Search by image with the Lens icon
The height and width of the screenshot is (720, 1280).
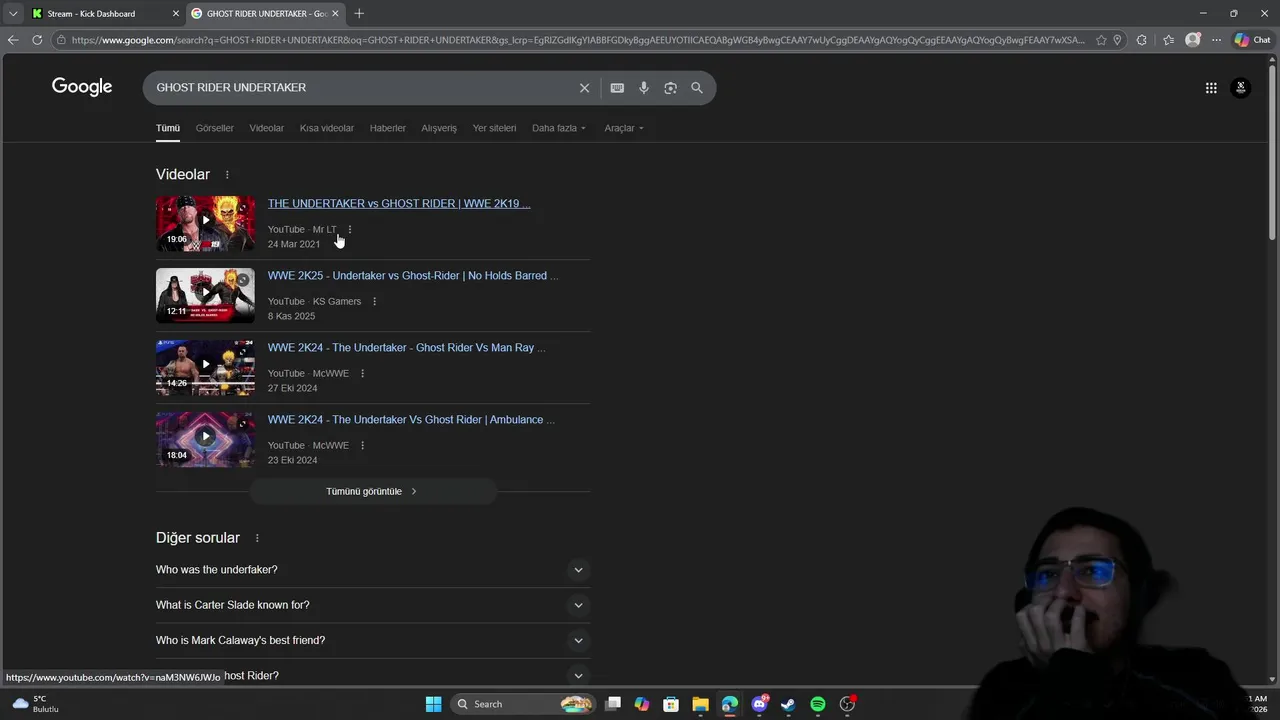[670, 88]
